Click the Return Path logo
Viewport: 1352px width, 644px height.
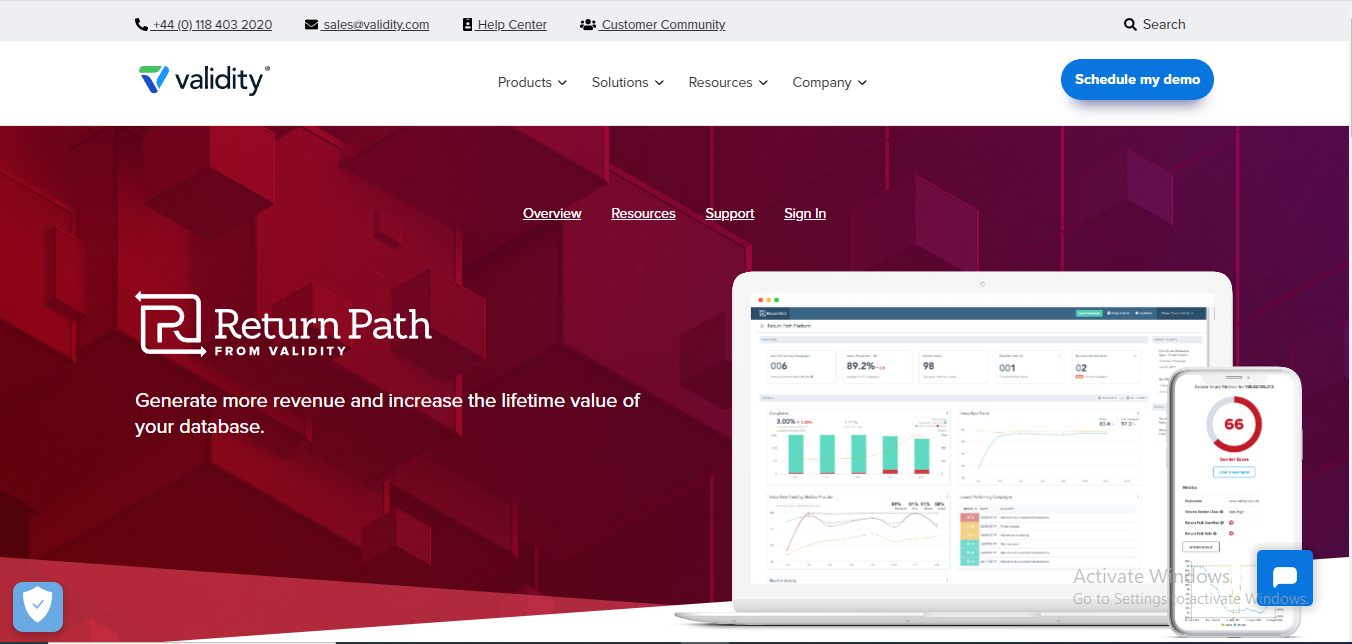pyautogui.click(x=284, y=323)
